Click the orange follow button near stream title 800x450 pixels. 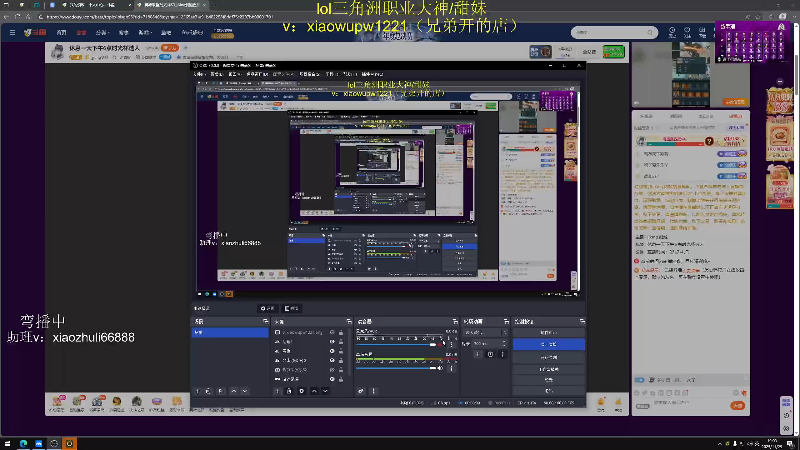coord(170,48)
